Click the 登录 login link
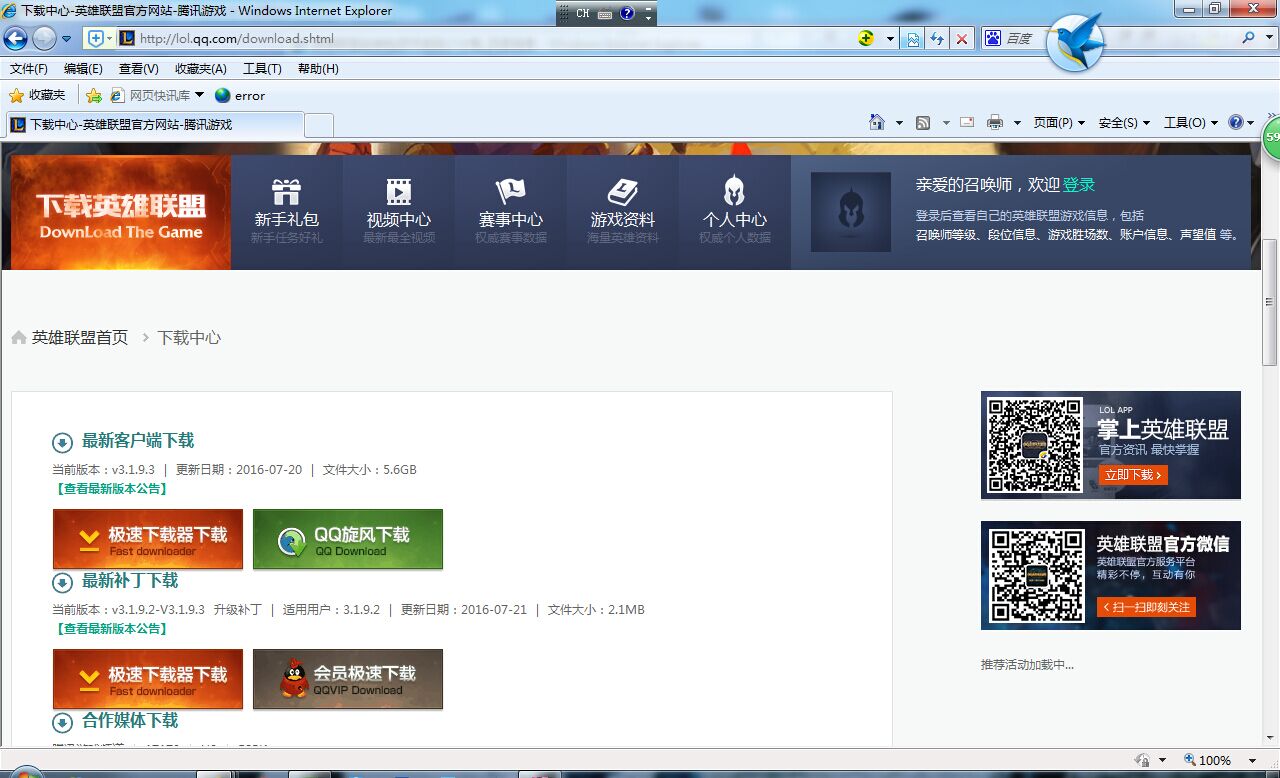The width and height of the screenshot is (1280, 778). 1079,184
